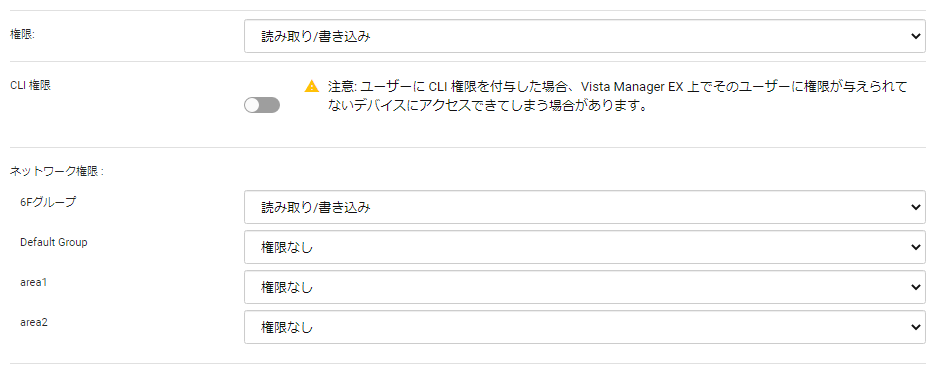
Task: Click the Default Group row label
Action: pos(54,242)
